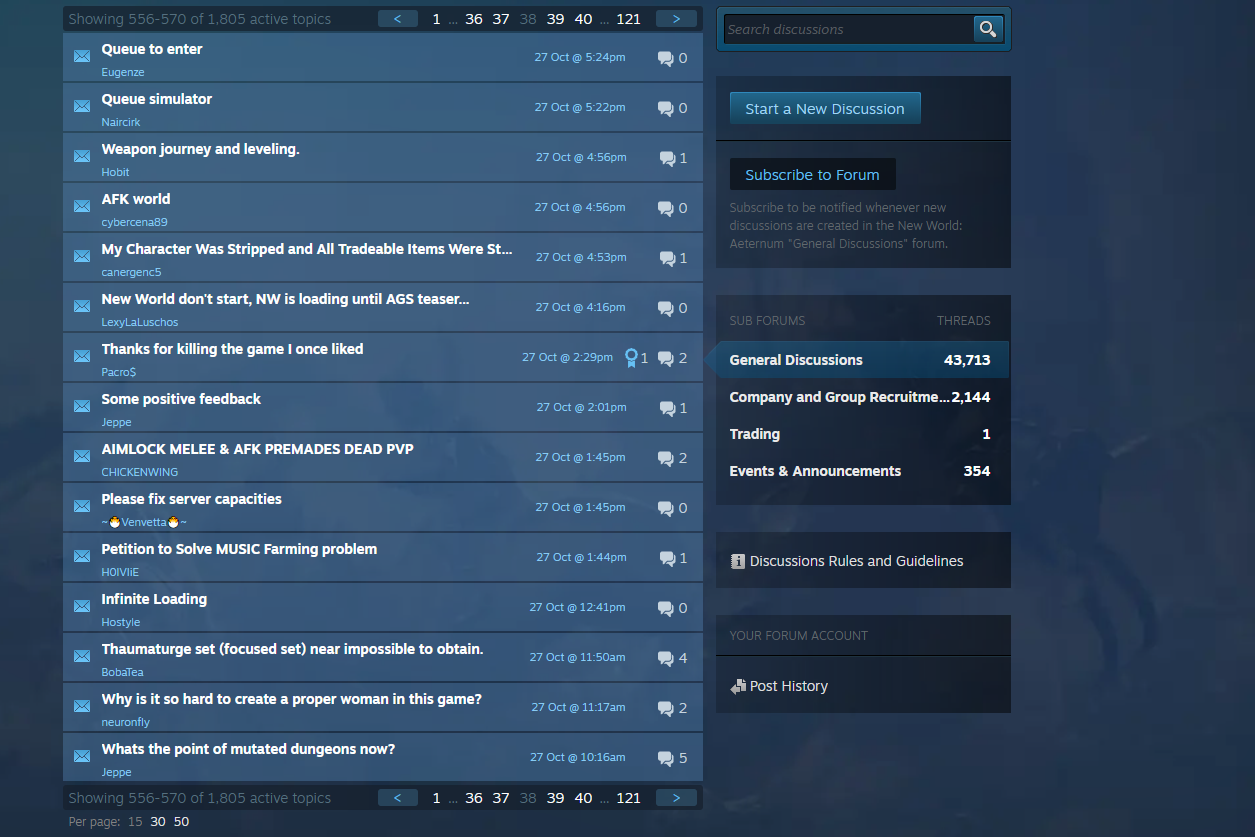
Task: Click envelope icon beside Weapon journey and leveling
Action: [x=82, y=156]
